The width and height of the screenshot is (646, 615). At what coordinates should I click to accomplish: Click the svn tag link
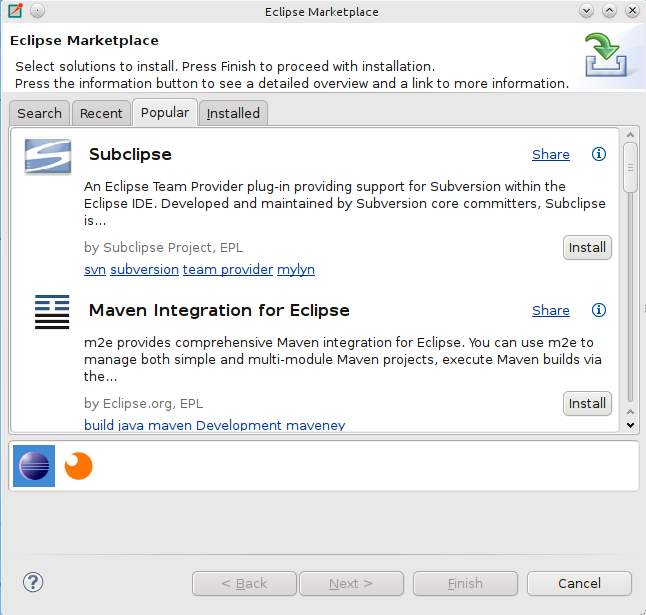coord(95,269)
